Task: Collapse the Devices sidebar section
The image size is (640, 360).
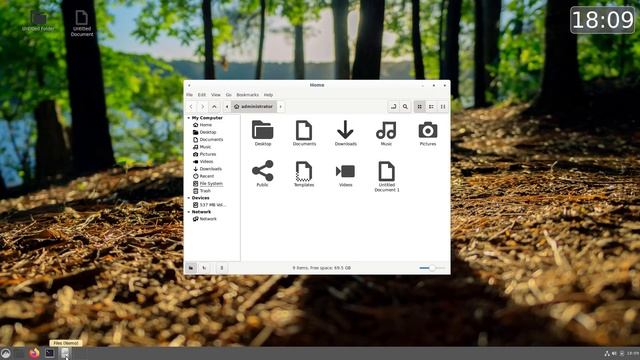Action: coord(189,198)
